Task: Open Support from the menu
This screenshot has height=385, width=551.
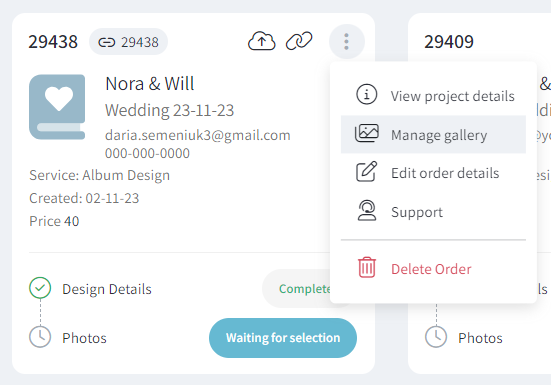Action: point(433,212)
